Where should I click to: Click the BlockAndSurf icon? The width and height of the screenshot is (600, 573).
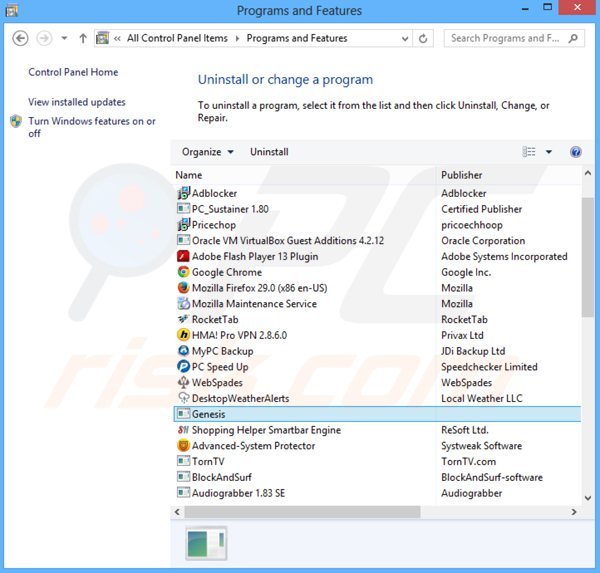184,477
